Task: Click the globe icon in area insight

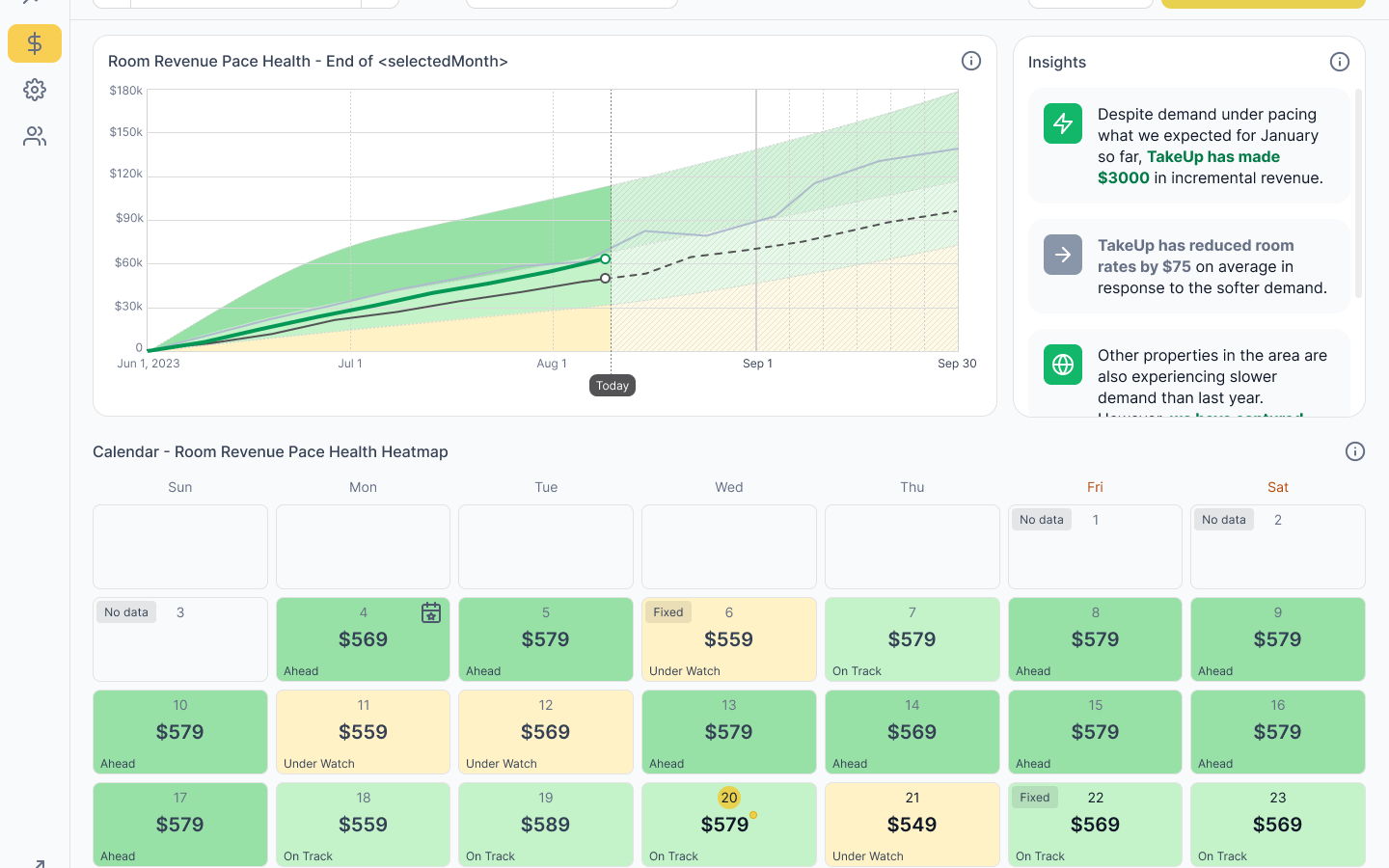Action: tap(1062, 365)
